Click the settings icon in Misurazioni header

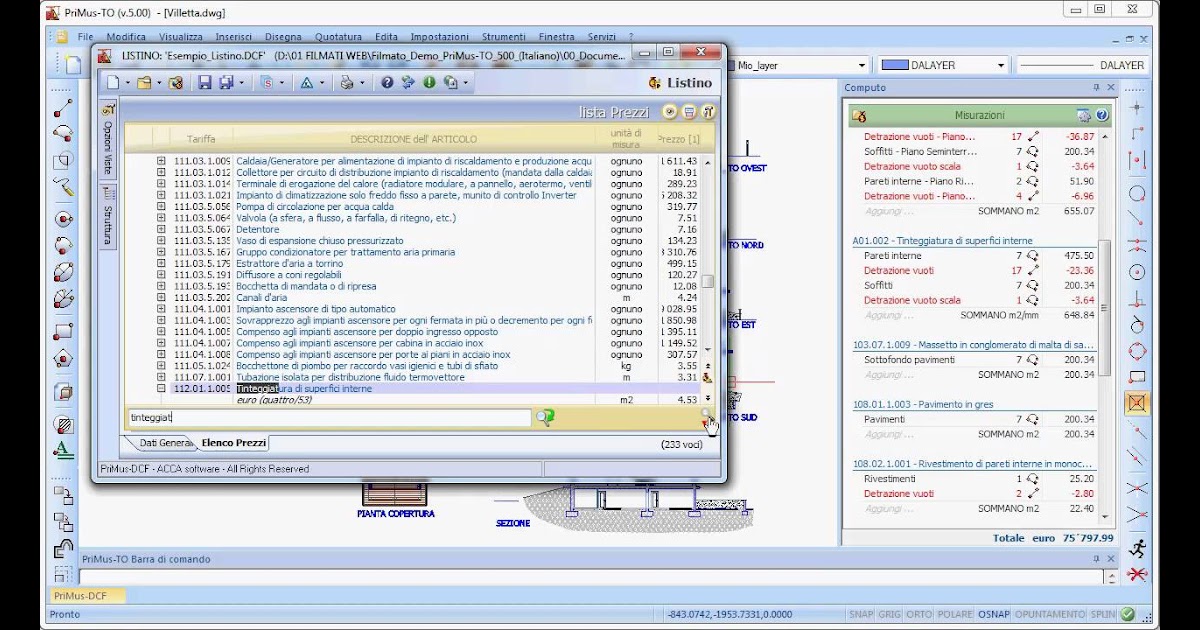pos(1084,116)
